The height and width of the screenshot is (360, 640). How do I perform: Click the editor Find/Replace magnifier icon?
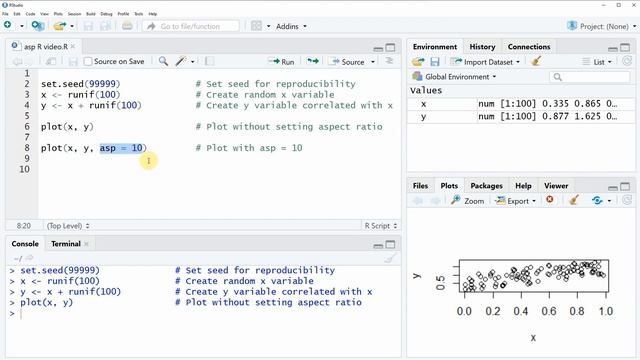click(x=163, y=61)
